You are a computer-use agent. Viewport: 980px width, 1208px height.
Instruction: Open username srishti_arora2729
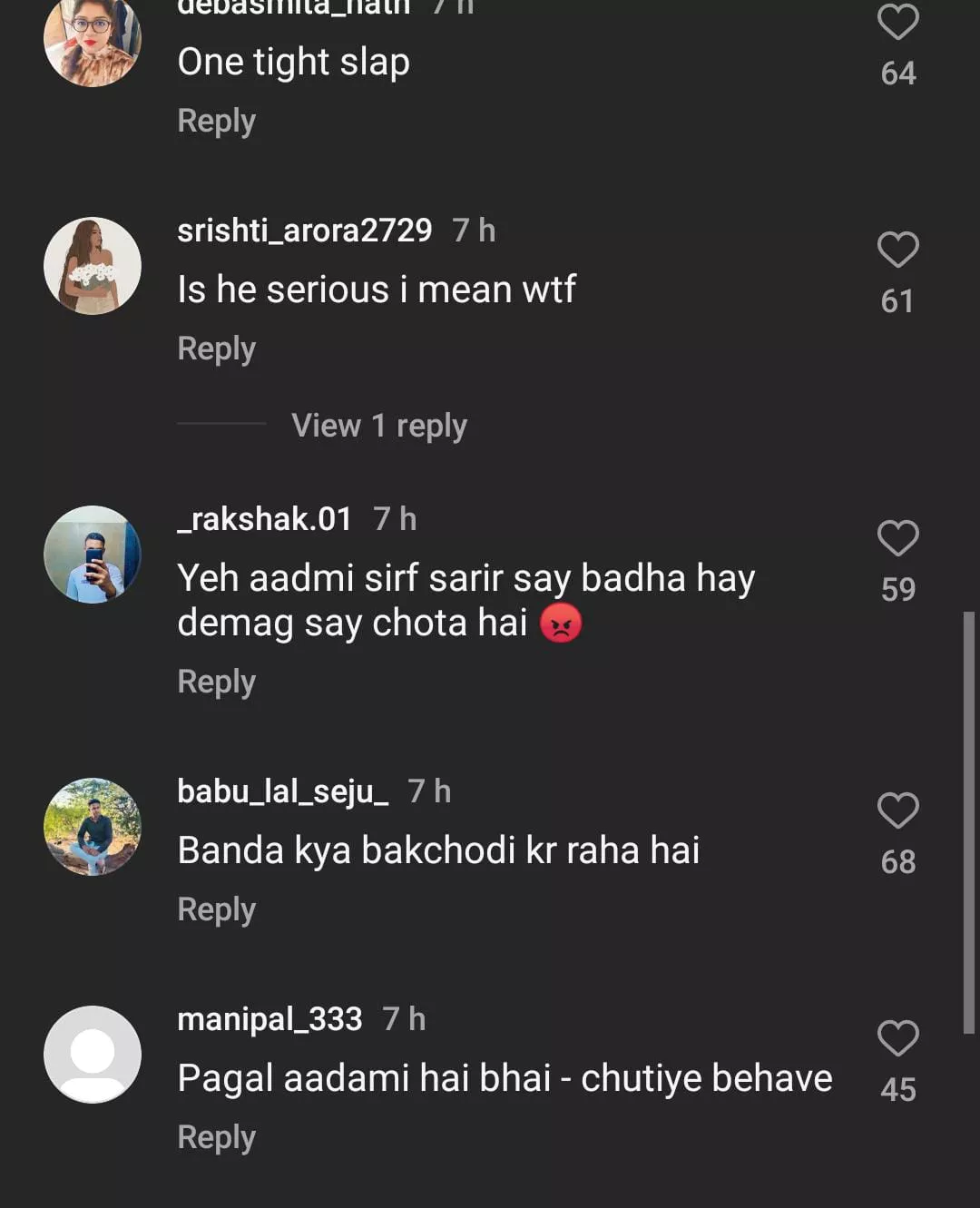click(304, 231)
